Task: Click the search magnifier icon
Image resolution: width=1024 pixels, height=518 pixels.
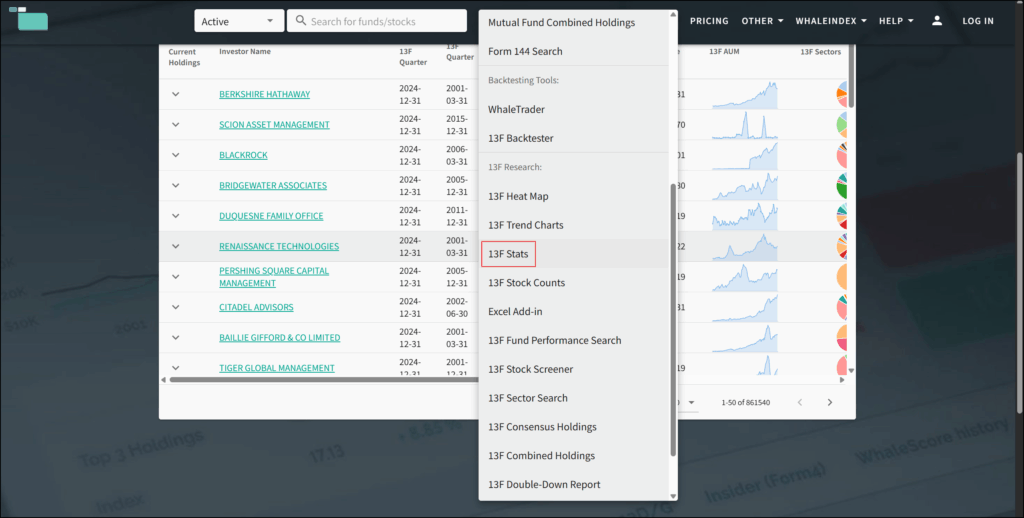Action: [x=301, y=21]
